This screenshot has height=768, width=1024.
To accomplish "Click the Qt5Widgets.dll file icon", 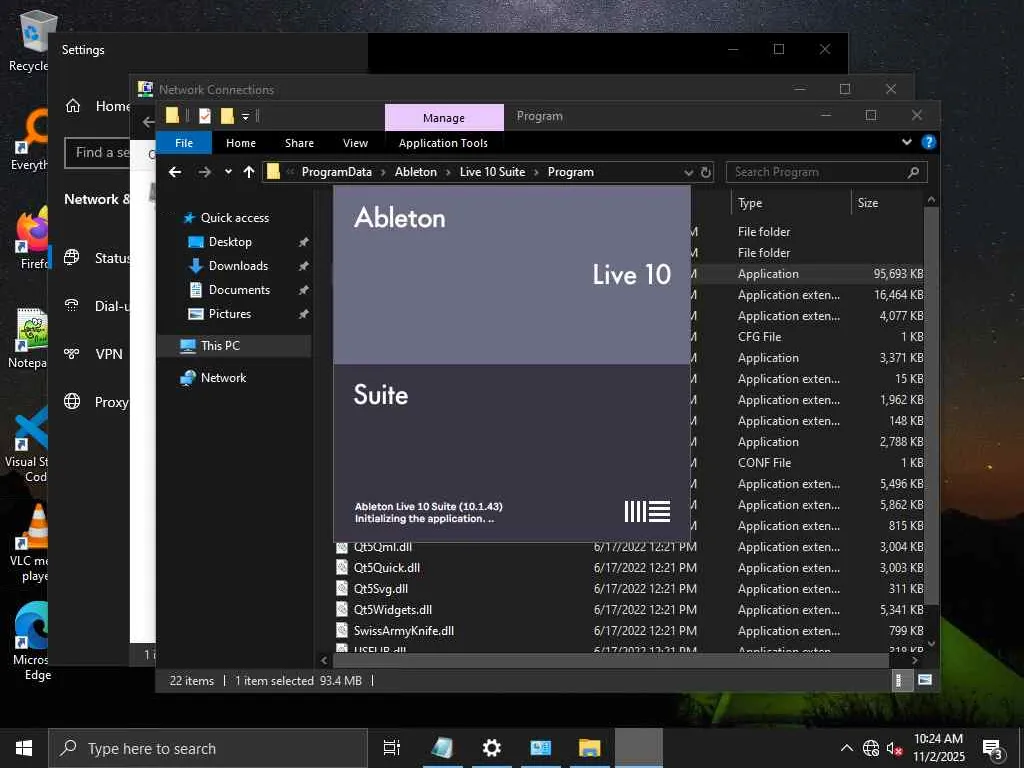I will tap(342, 609).
